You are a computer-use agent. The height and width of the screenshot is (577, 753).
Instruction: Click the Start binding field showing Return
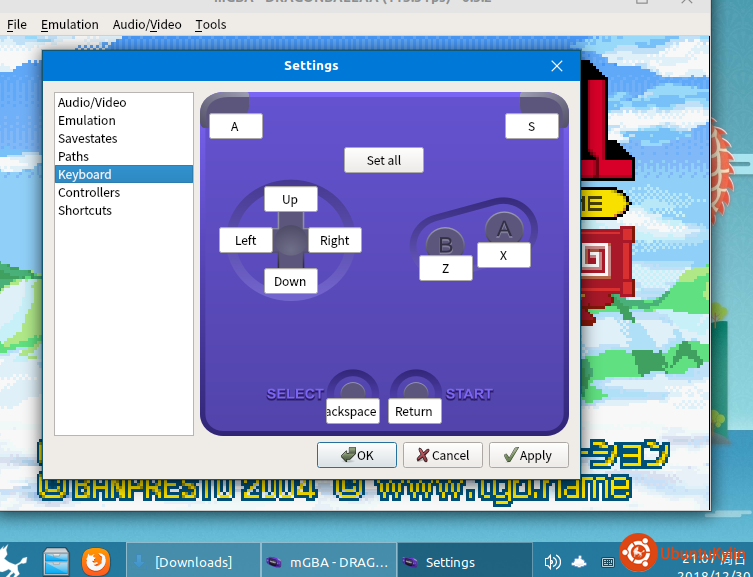pos(414,411)
